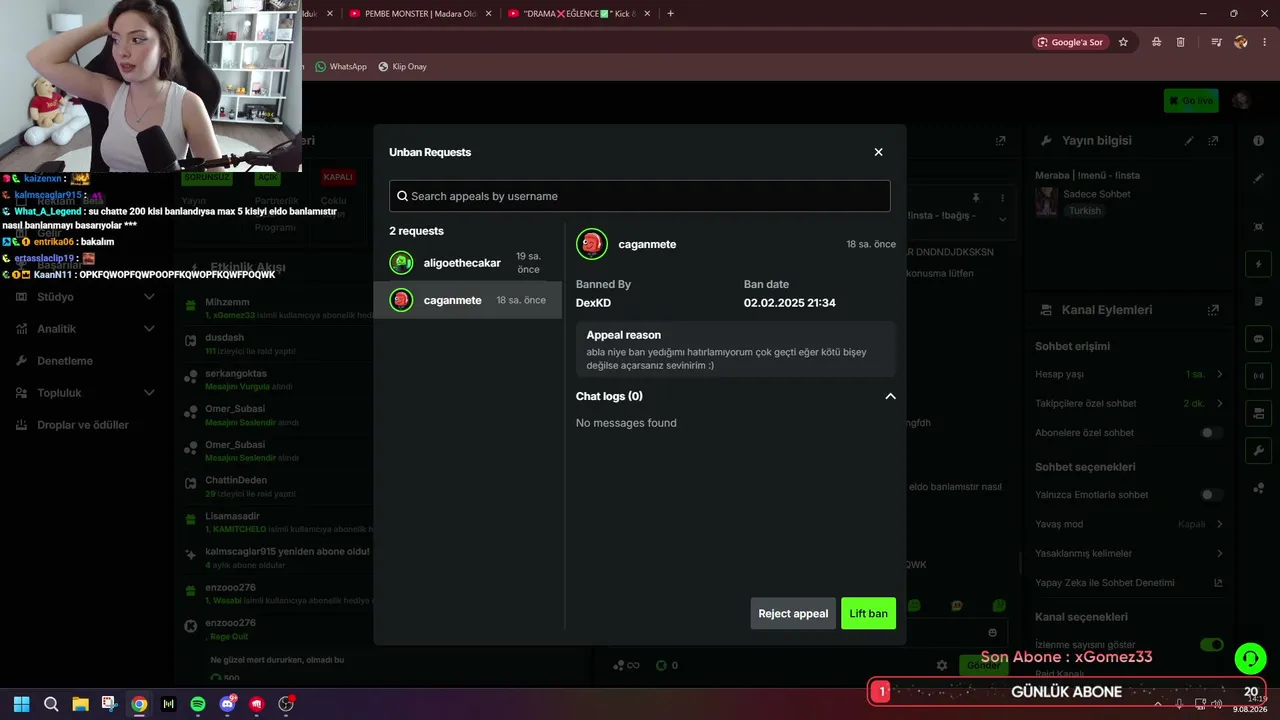Open Denetleme in the sidebar
Viewport: 1280px width, 720px height.
pyautogui.click(x=65, y=361)
